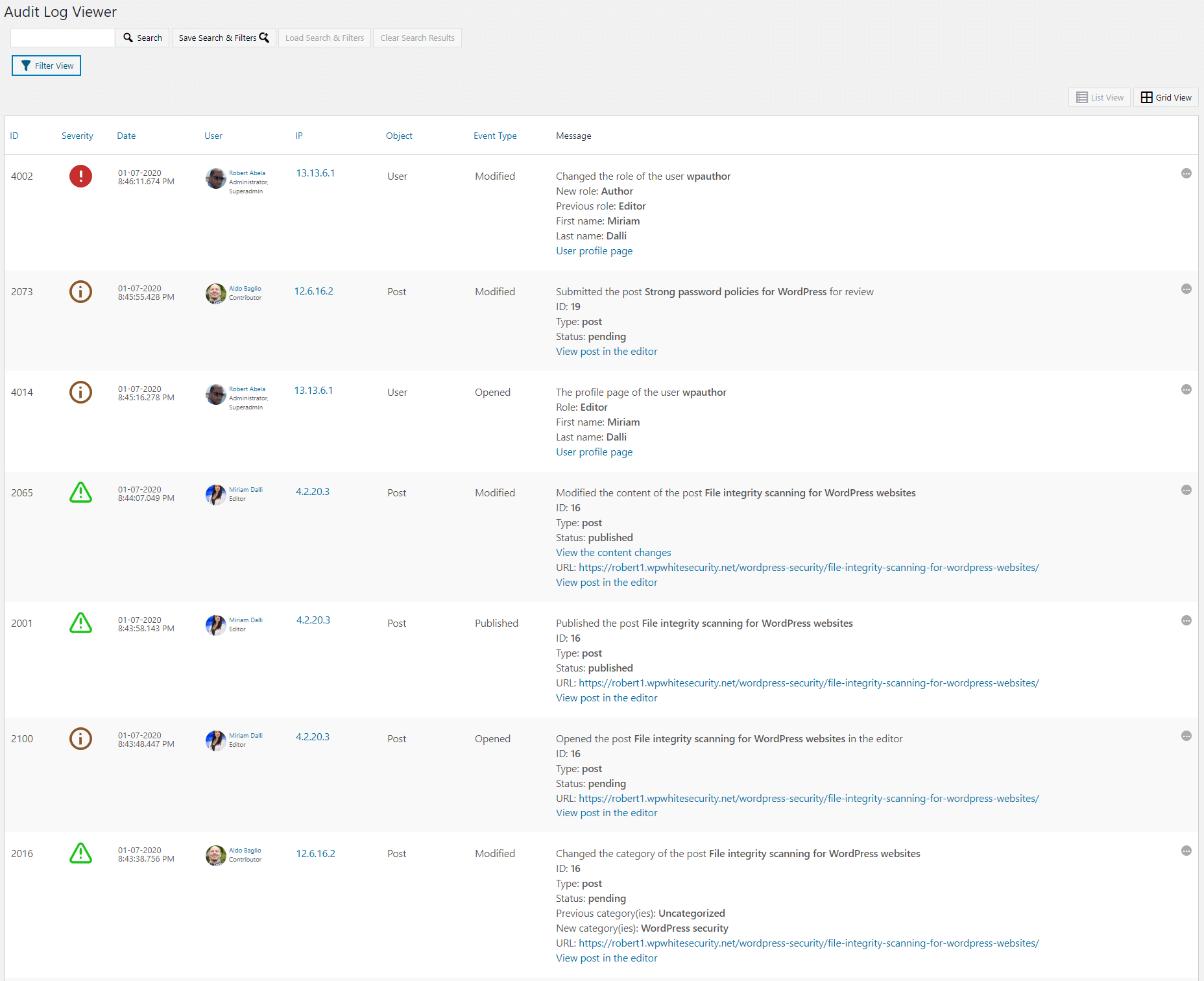
Task: Click Aldo Baglio's avatar in event 2073
Action: [215, 293]
